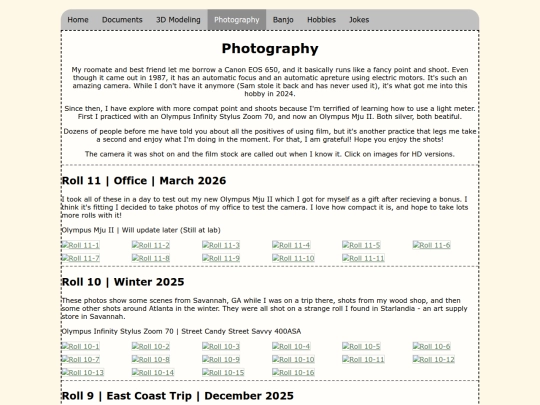540x405 pixels.
Task: Click the Roll 10-7 image
Action: click(x=81, y=360)
